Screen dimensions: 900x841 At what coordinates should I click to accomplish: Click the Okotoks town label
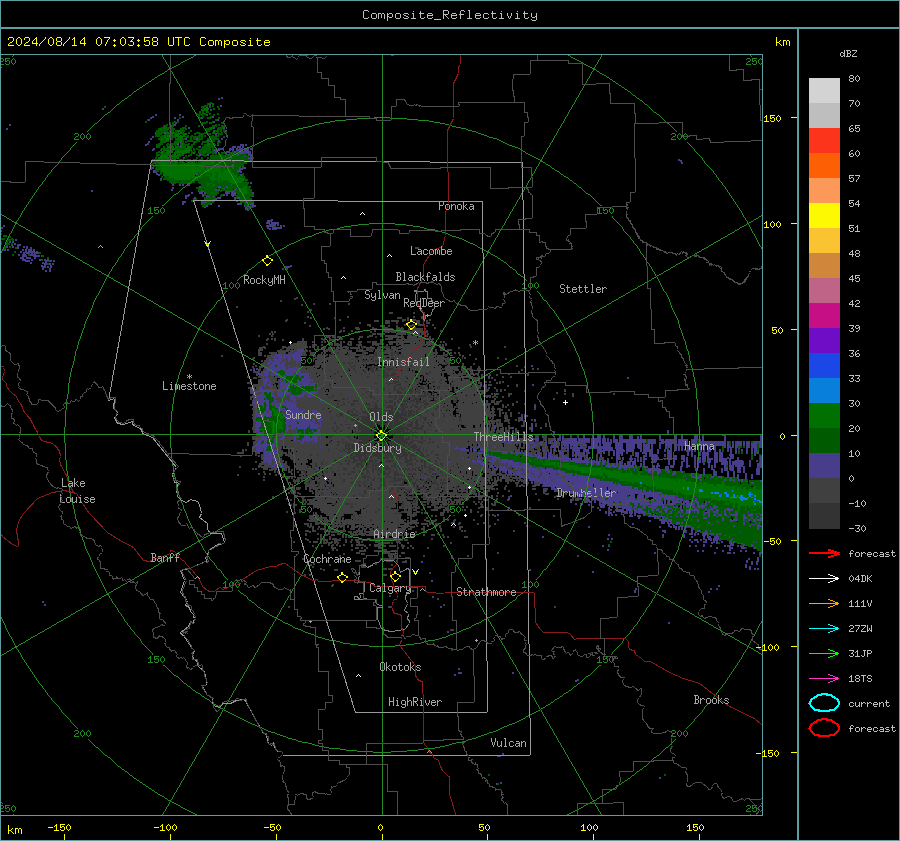[400, 667]
